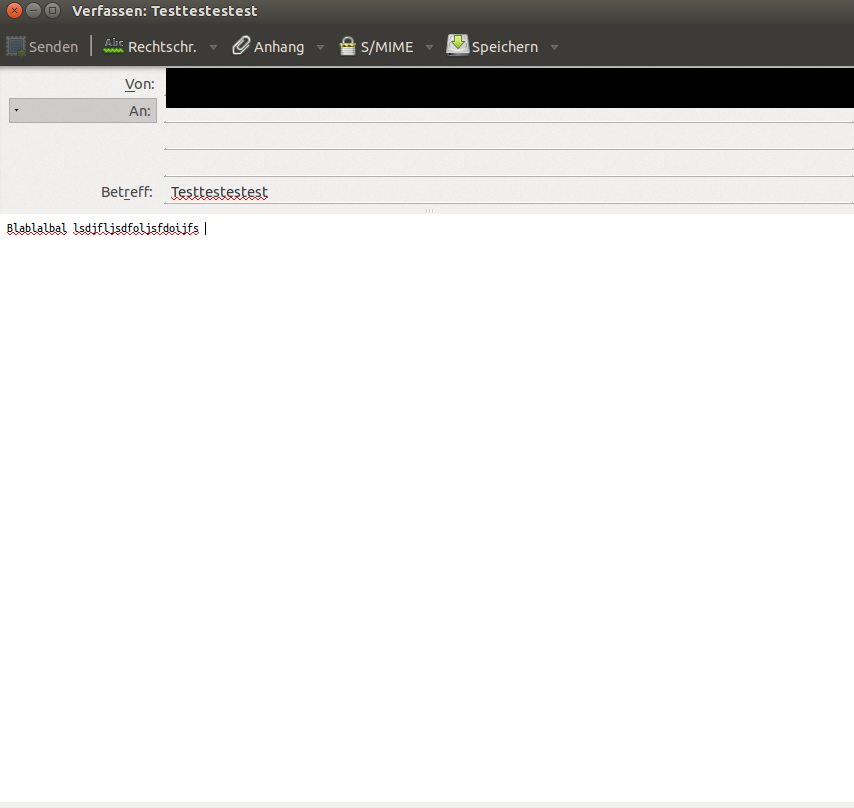Click the S/MIME padlock icon

347,46
